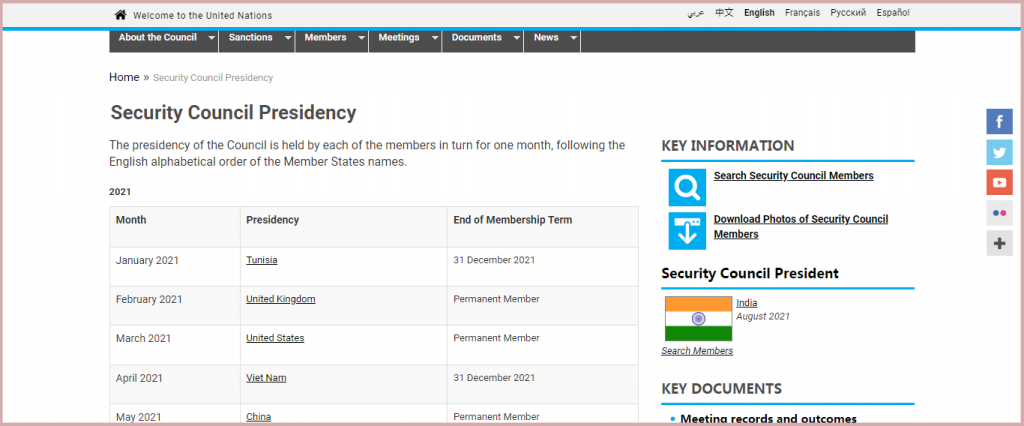Click Permanent Member in United States row

point(496,338)
